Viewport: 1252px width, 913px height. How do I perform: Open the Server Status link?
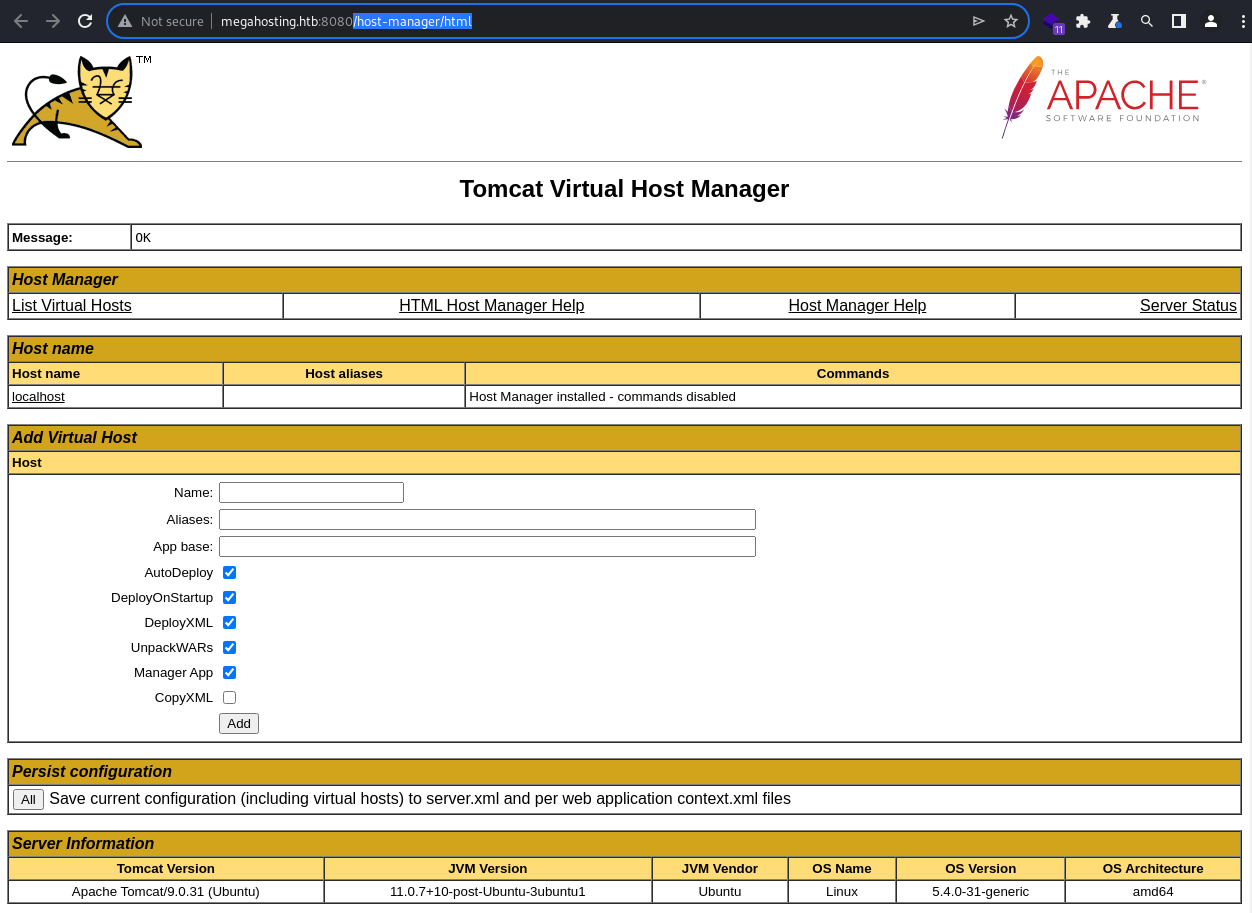click(x=1188, y=306)
